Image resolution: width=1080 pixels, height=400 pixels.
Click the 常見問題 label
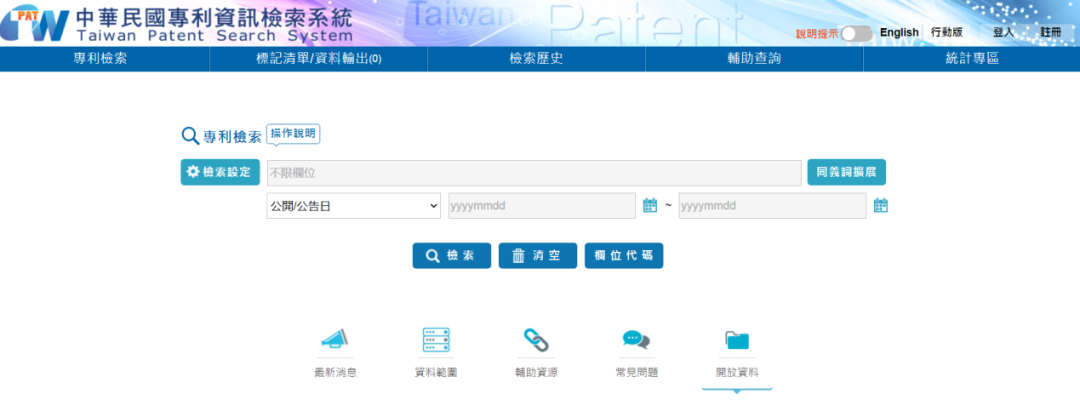point(636,373)
